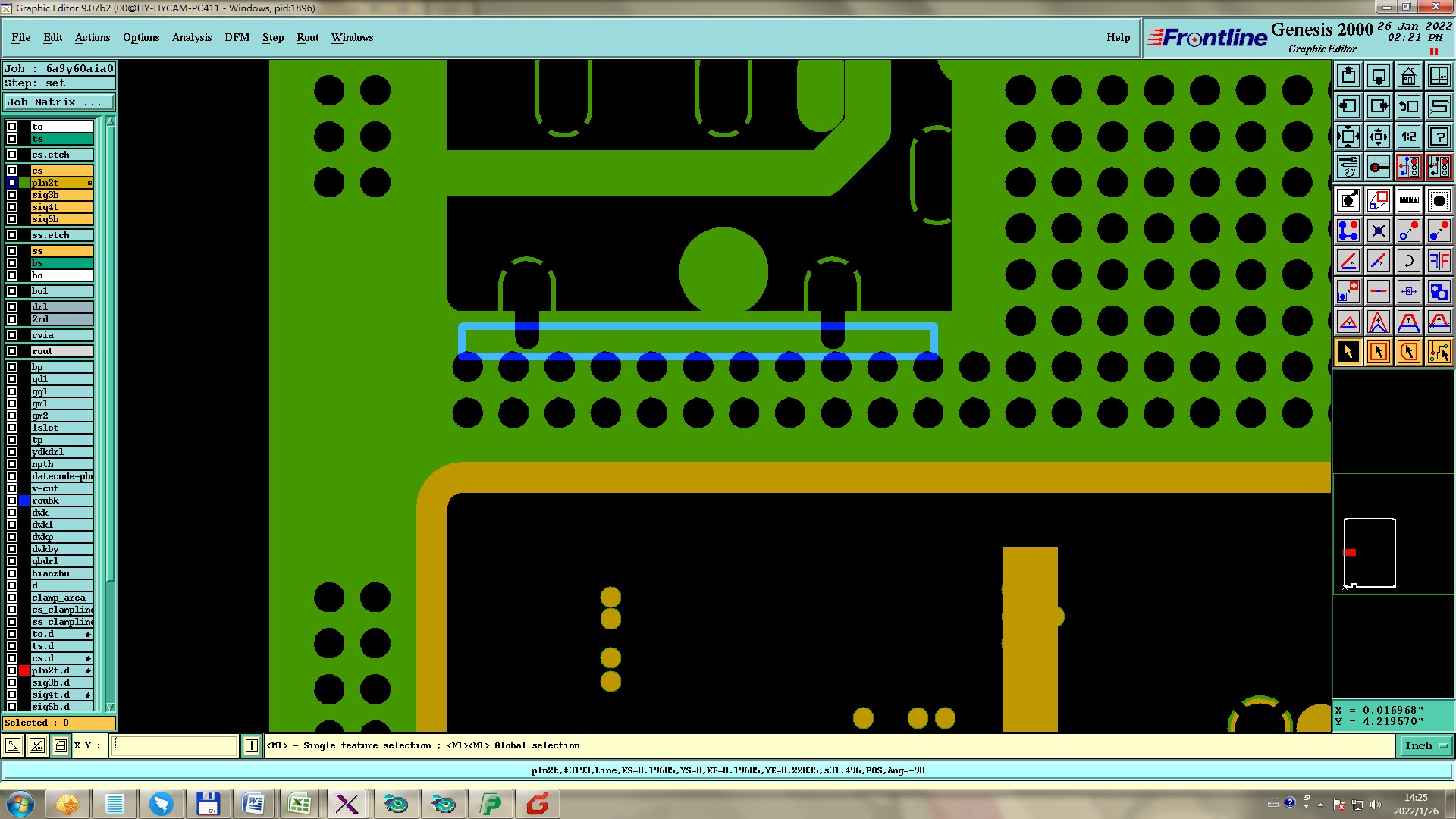Click the pan up view icon
Screen dimensions: 1456x819
click(1348, 76)
